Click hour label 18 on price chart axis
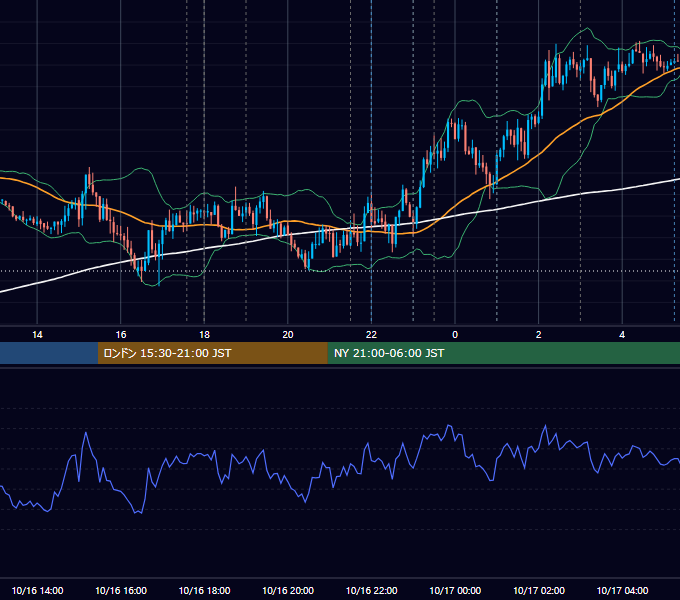The height and width of the screenshot is (600, 680). [x=204, y=335]
